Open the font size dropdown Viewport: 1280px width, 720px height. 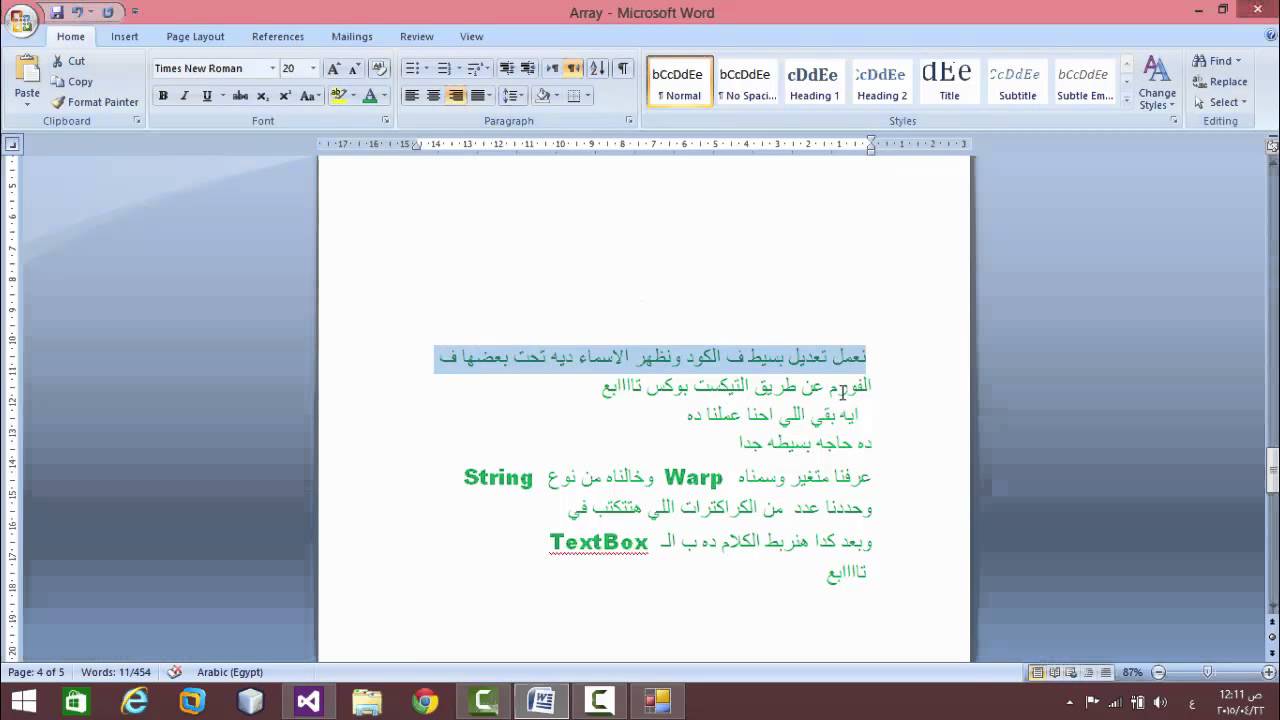(x=313, y=69)
